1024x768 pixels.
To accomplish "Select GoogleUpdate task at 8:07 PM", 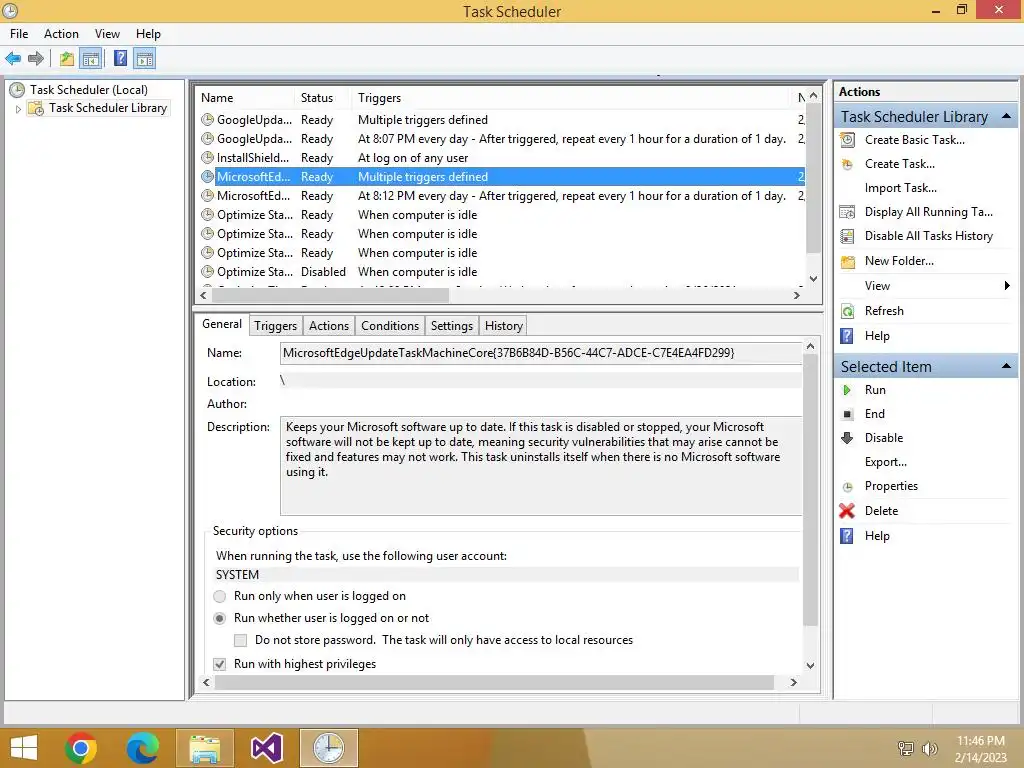I will pos(502,139).
